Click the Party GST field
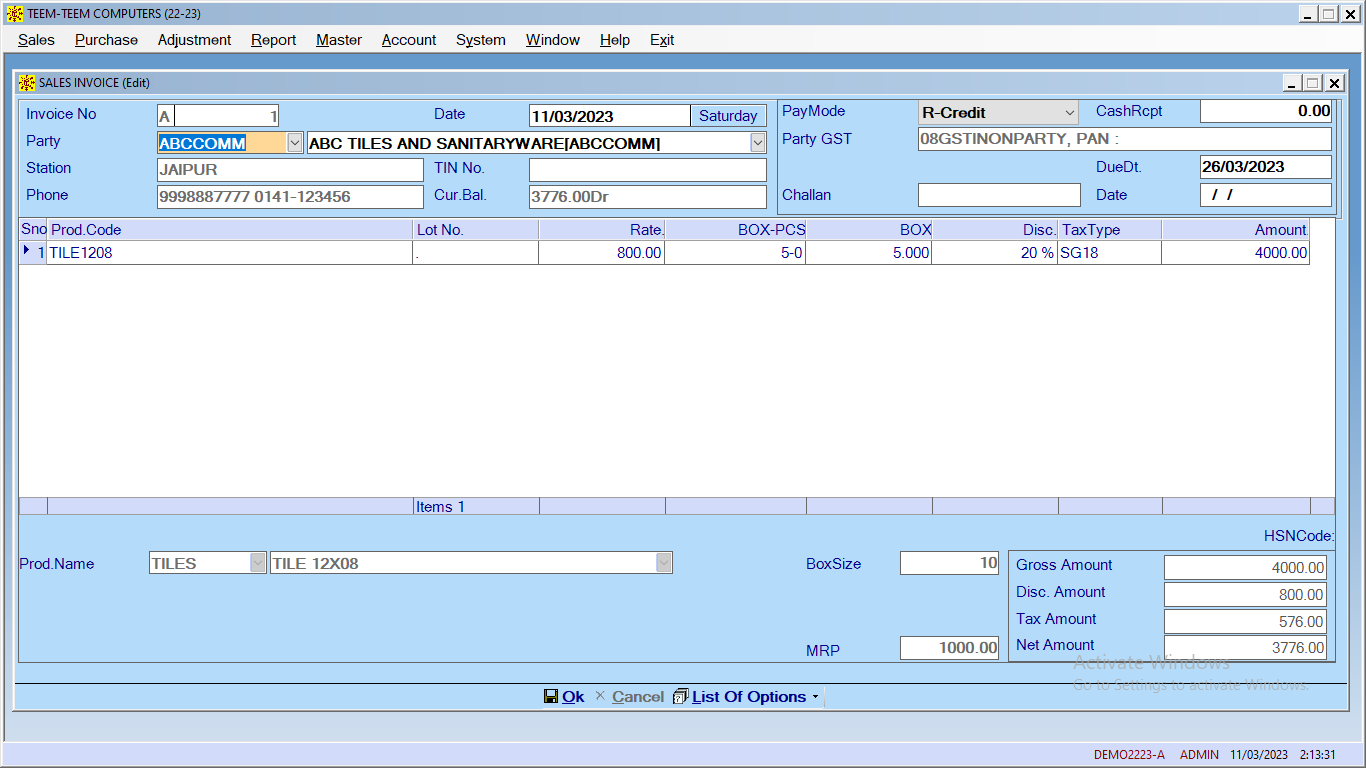This screenshot has width=1366, height=768. (1125, 139)
